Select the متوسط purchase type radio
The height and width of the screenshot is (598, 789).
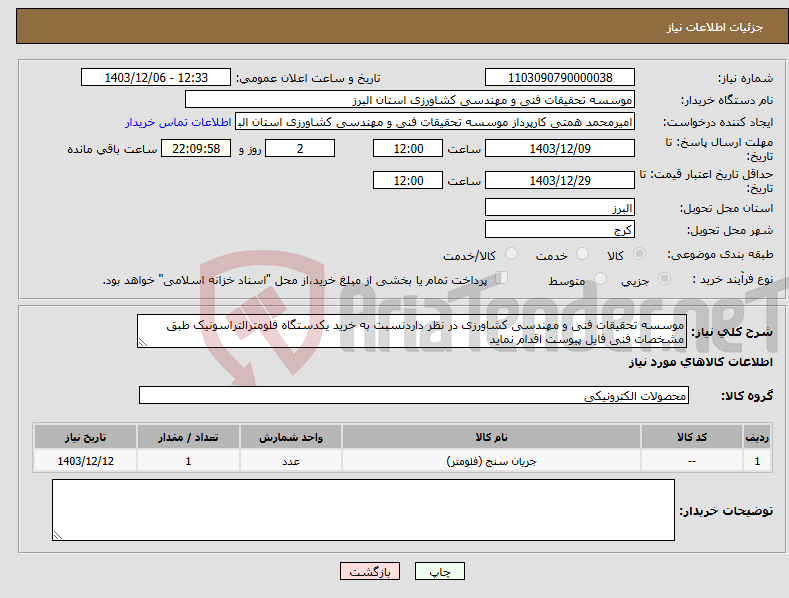click(600, 278)
